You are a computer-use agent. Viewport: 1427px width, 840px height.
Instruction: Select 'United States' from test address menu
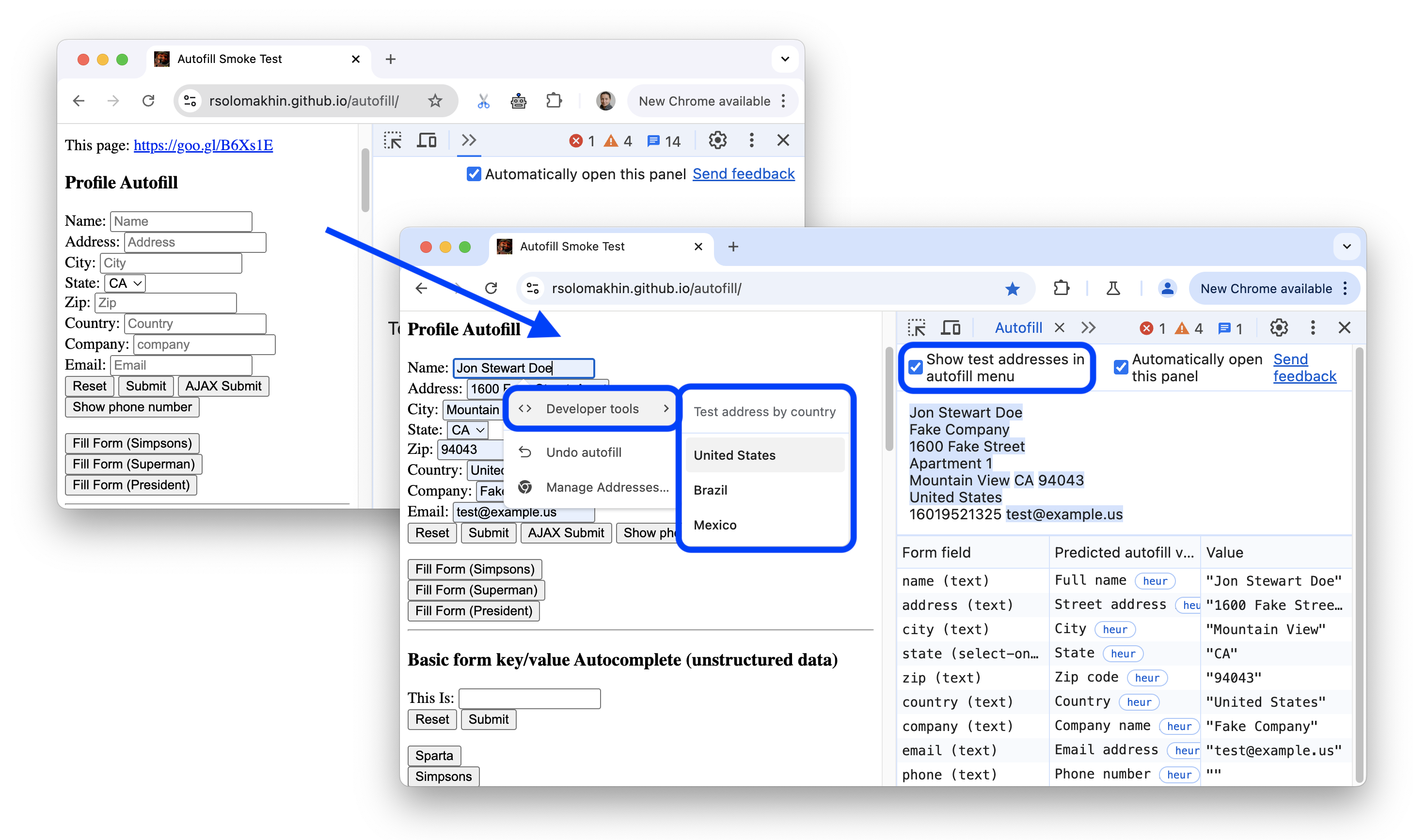(x=735, y=454)
